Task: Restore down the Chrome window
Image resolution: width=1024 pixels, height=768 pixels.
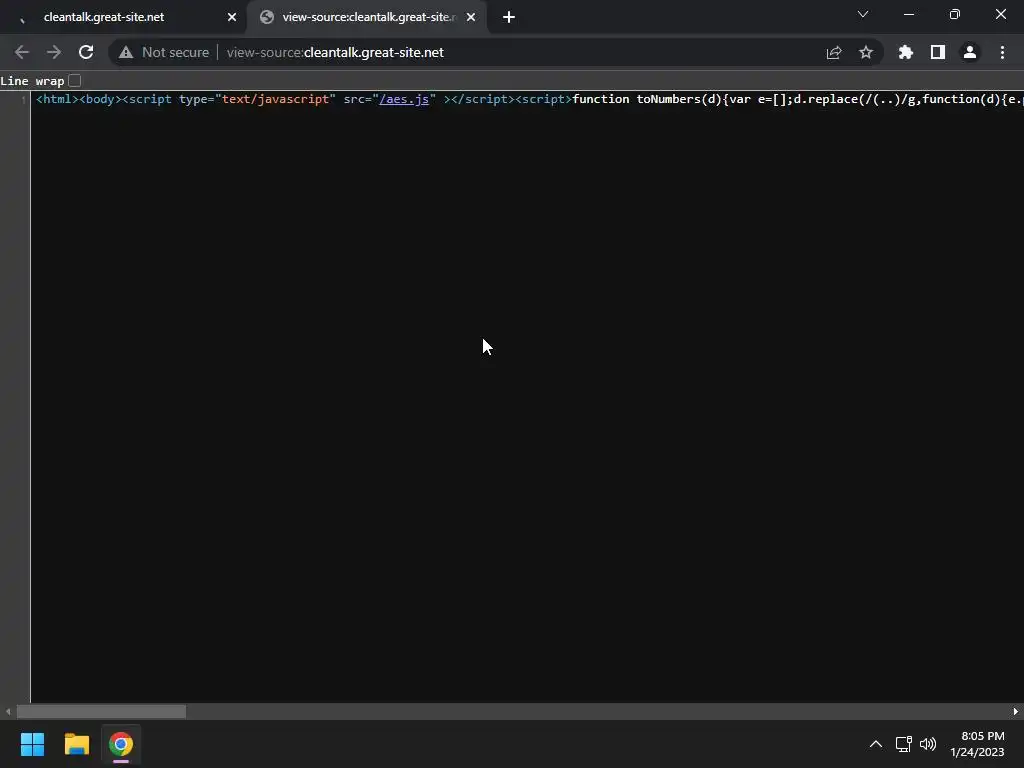Action: tap(955, 14)
